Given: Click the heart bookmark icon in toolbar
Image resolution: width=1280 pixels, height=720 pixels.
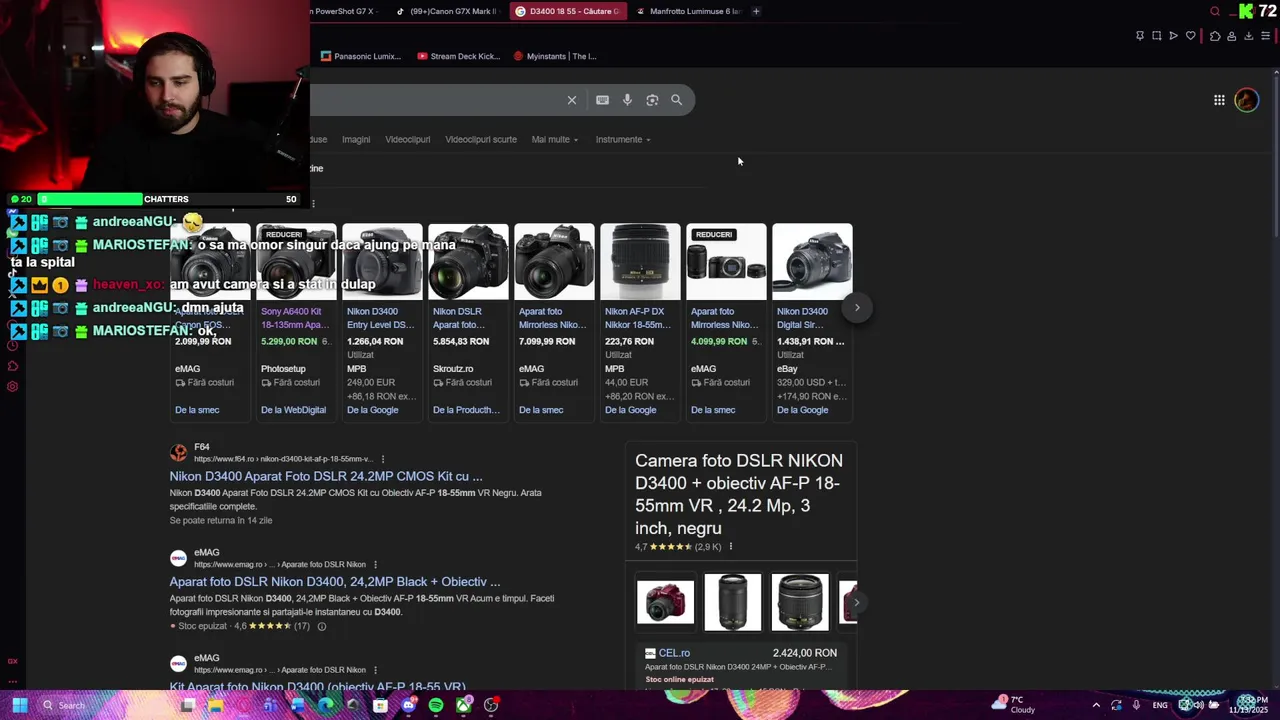Looking at the screenshot, I should 1191,36.
